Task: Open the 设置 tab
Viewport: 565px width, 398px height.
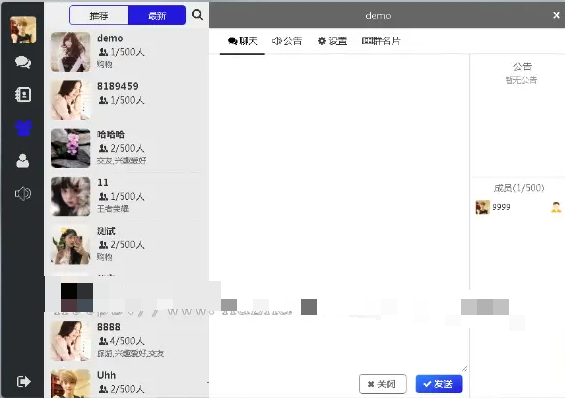Action: [x=332, y=41]
